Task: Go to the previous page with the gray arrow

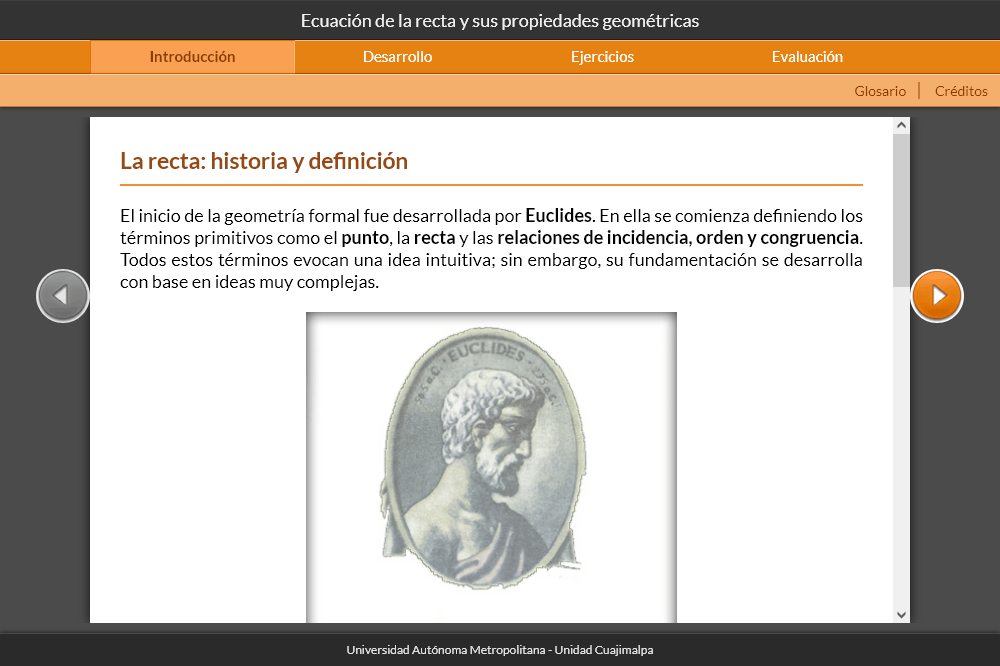Action: click(x=62, y=296)
